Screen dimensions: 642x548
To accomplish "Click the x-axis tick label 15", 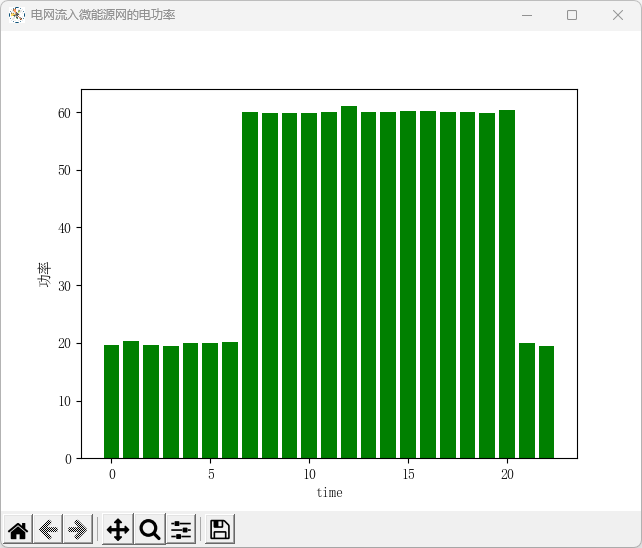I will tap(408, 474).
